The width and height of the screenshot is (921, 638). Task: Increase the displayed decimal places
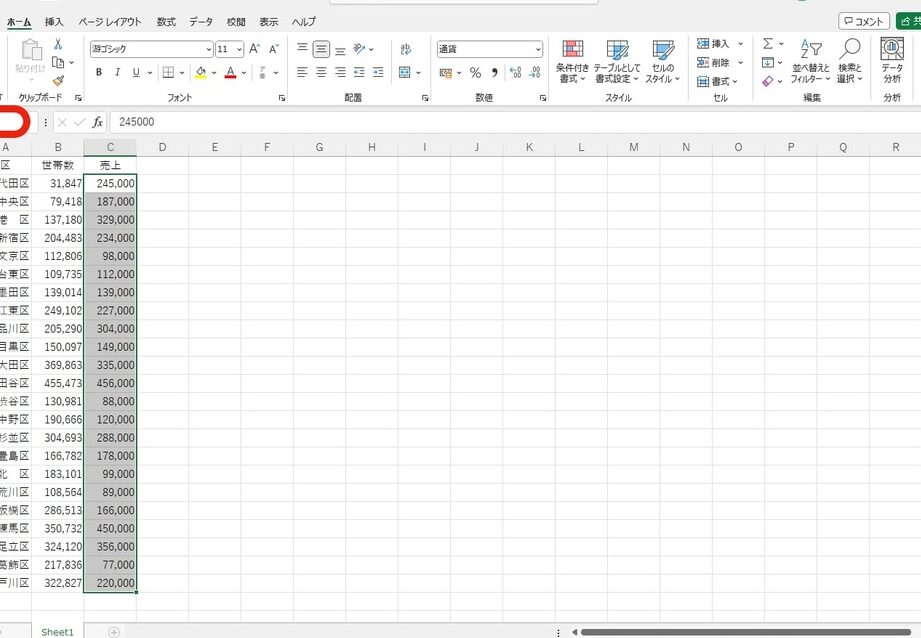click(x=515, y=73)
